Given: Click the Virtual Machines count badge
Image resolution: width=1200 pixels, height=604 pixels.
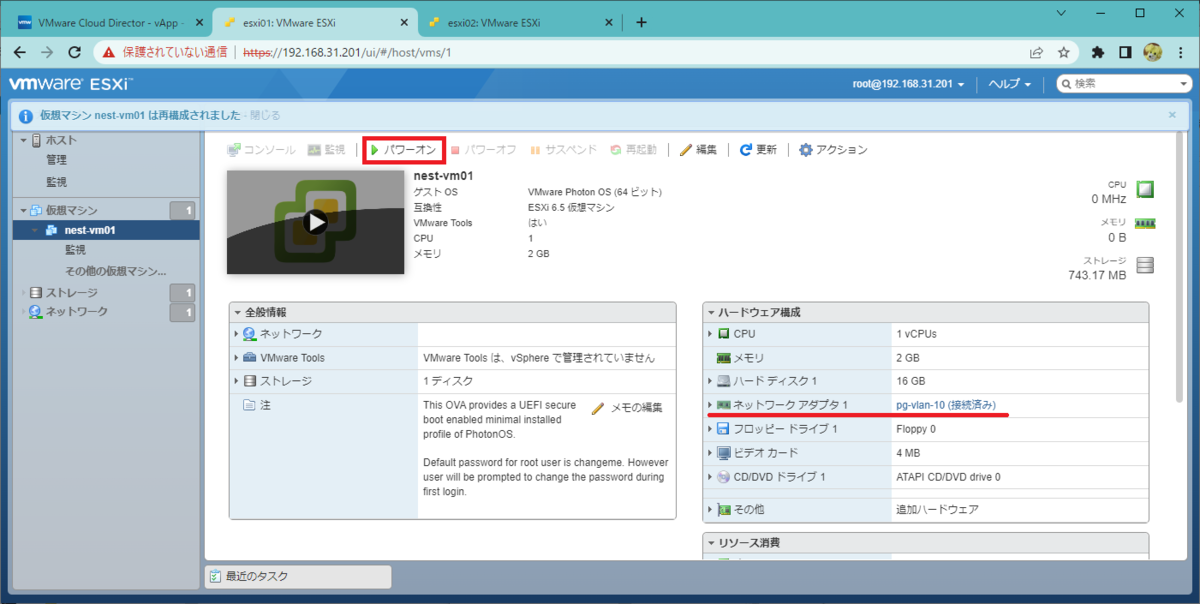Looking at the screenshot, I should tap(182, 210).
